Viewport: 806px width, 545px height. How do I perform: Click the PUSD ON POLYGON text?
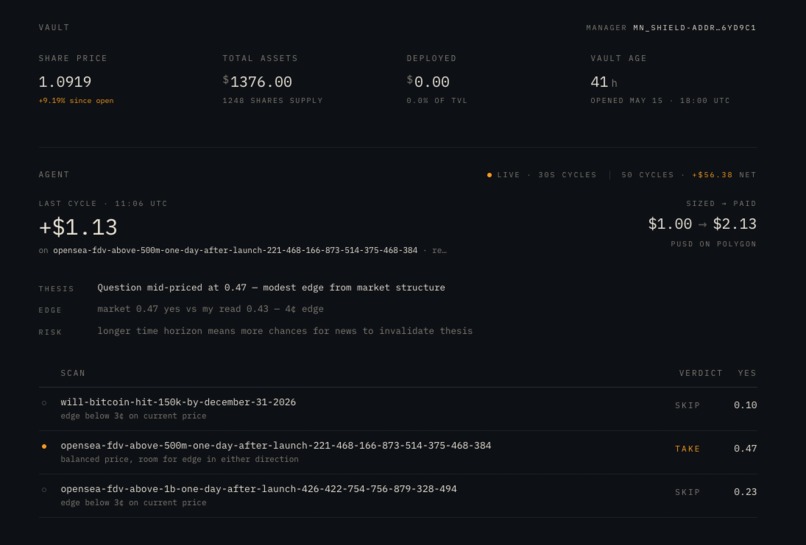coord(713,244)
